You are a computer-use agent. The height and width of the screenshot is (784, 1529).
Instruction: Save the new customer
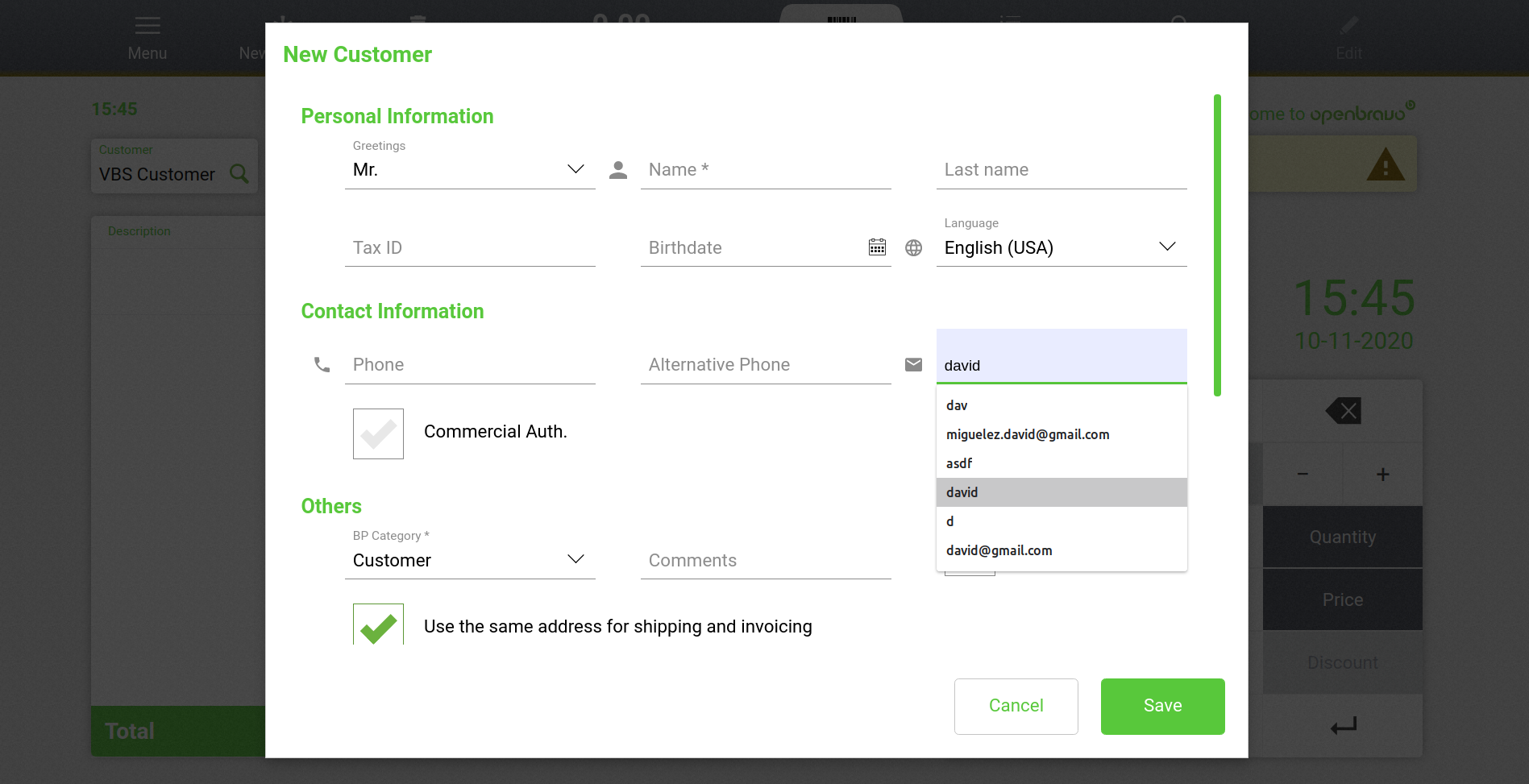(1162, 706)
